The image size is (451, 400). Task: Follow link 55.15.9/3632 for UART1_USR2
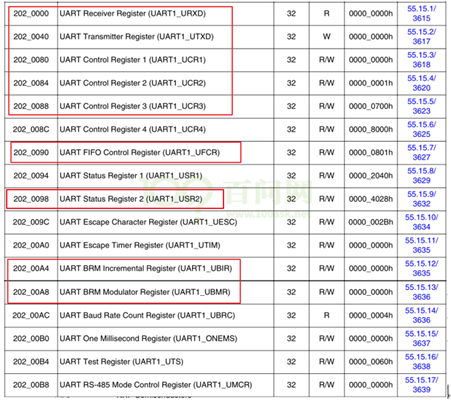[x=421, y=199]
